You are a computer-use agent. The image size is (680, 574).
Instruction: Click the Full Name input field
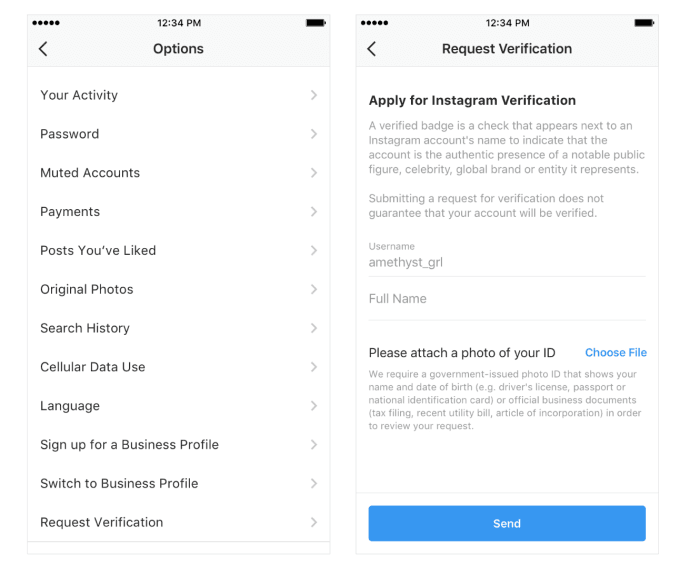(506, 299)
